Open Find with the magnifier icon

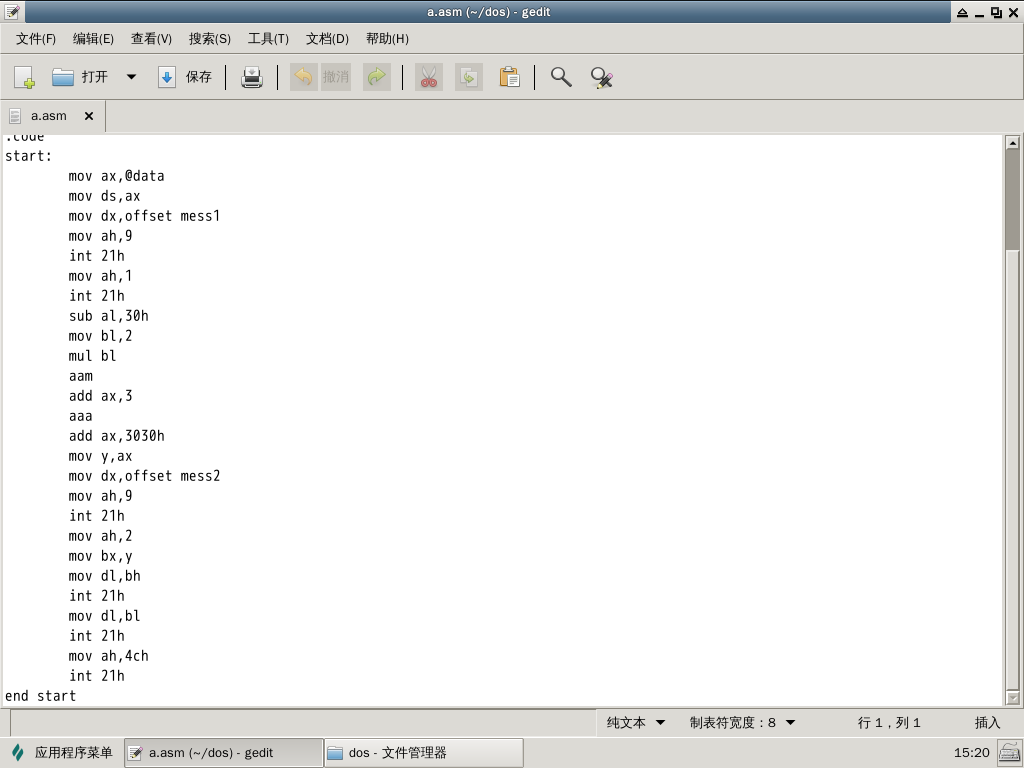[x=561, y=77]
